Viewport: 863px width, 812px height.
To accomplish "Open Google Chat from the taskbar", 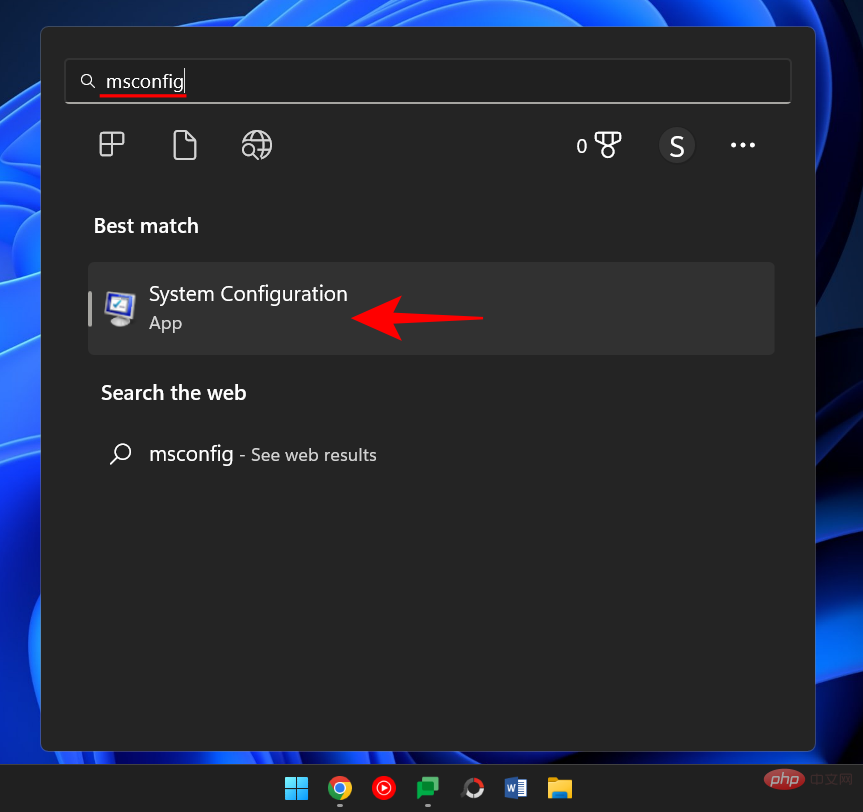I will 428,788.
